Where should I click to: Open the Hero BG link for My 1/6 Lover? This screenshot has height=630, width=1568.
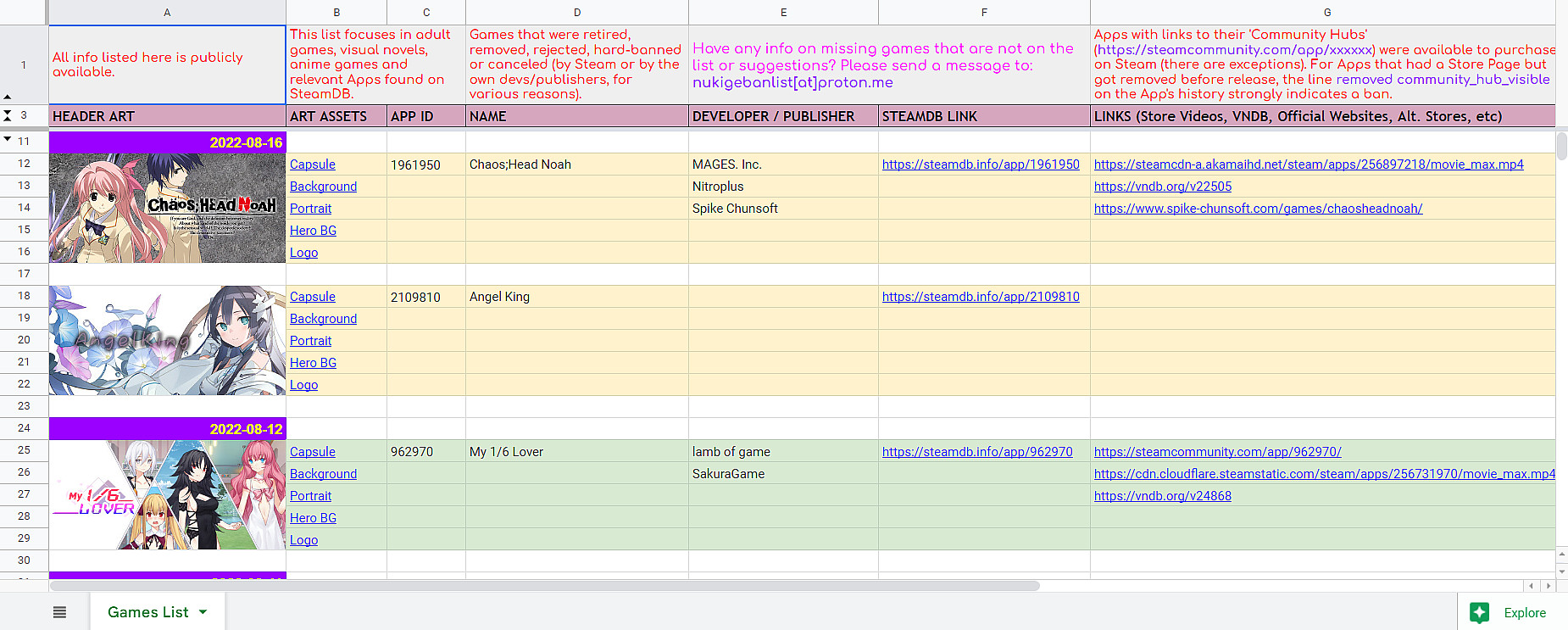(x=313, y=518)
